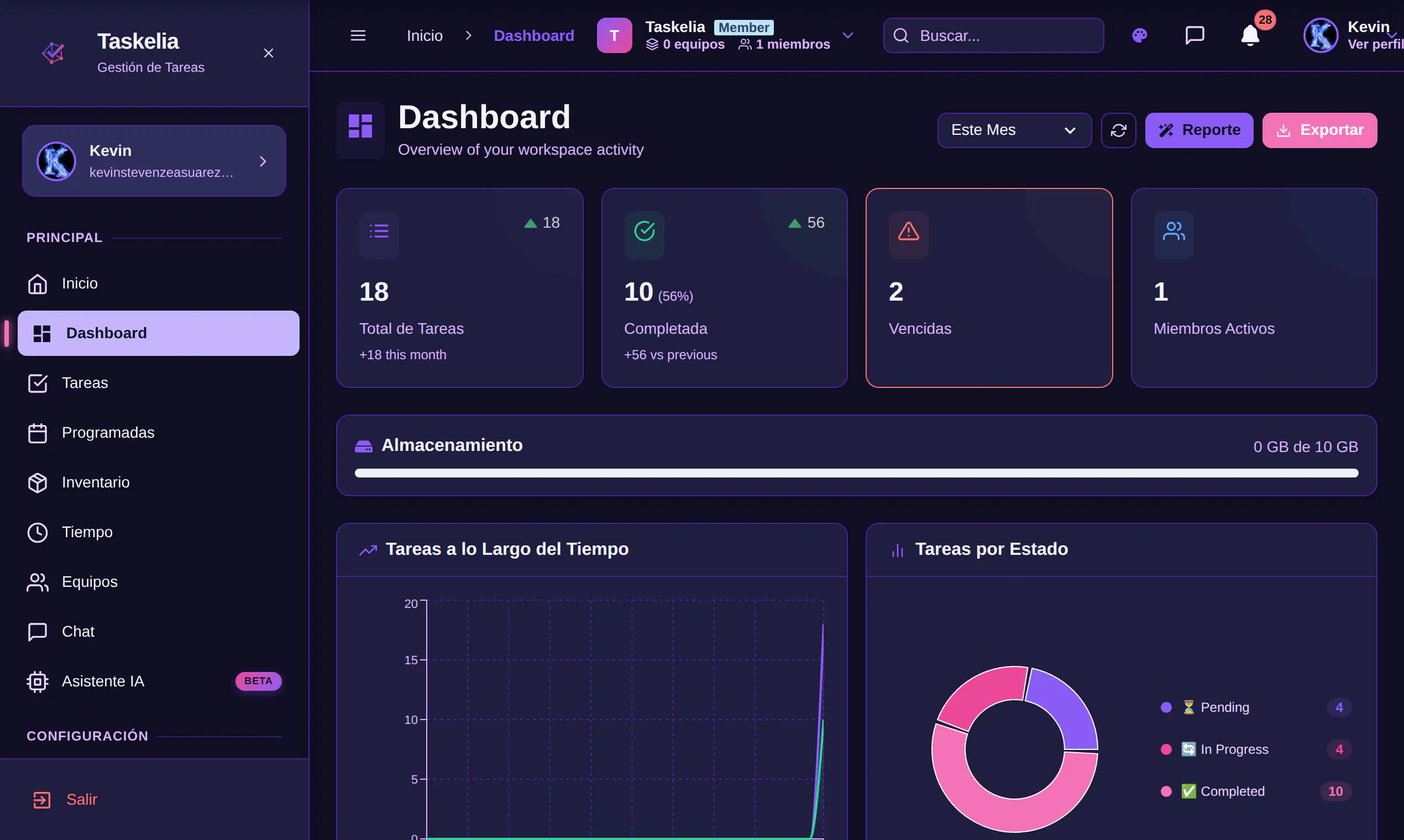
Task: Click the Completed count 10 badge
Action: [1335, 791]
